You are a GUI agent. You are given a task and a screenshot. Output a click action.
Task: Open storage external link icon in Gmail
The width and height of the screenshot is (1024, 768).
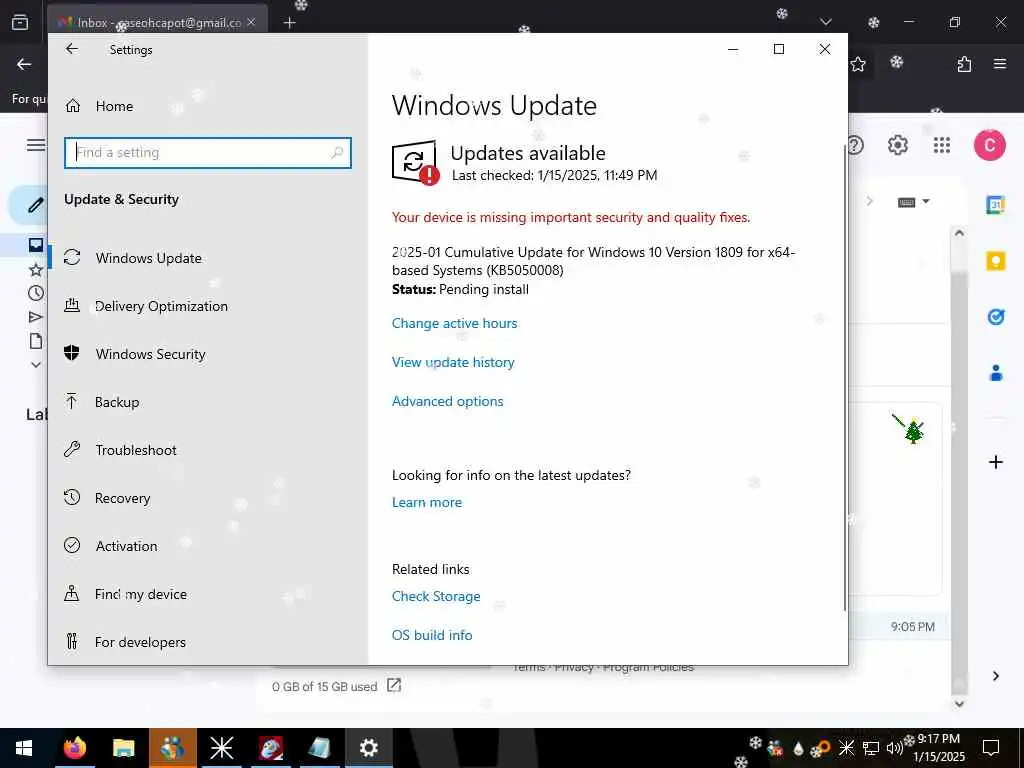coord(394,685)
